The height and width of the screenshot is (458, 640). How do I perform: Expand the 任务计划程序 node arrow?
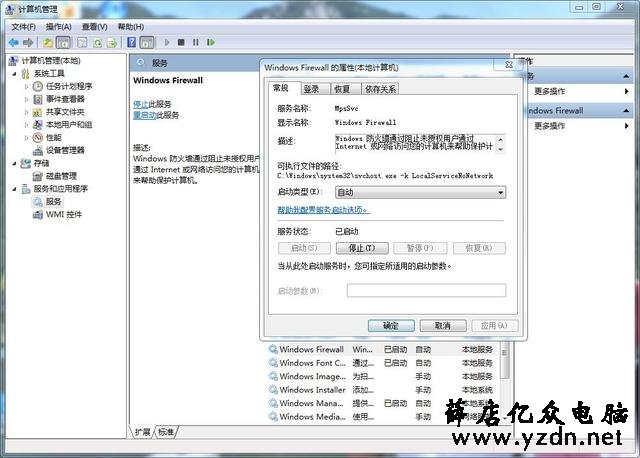pos(26,87)
